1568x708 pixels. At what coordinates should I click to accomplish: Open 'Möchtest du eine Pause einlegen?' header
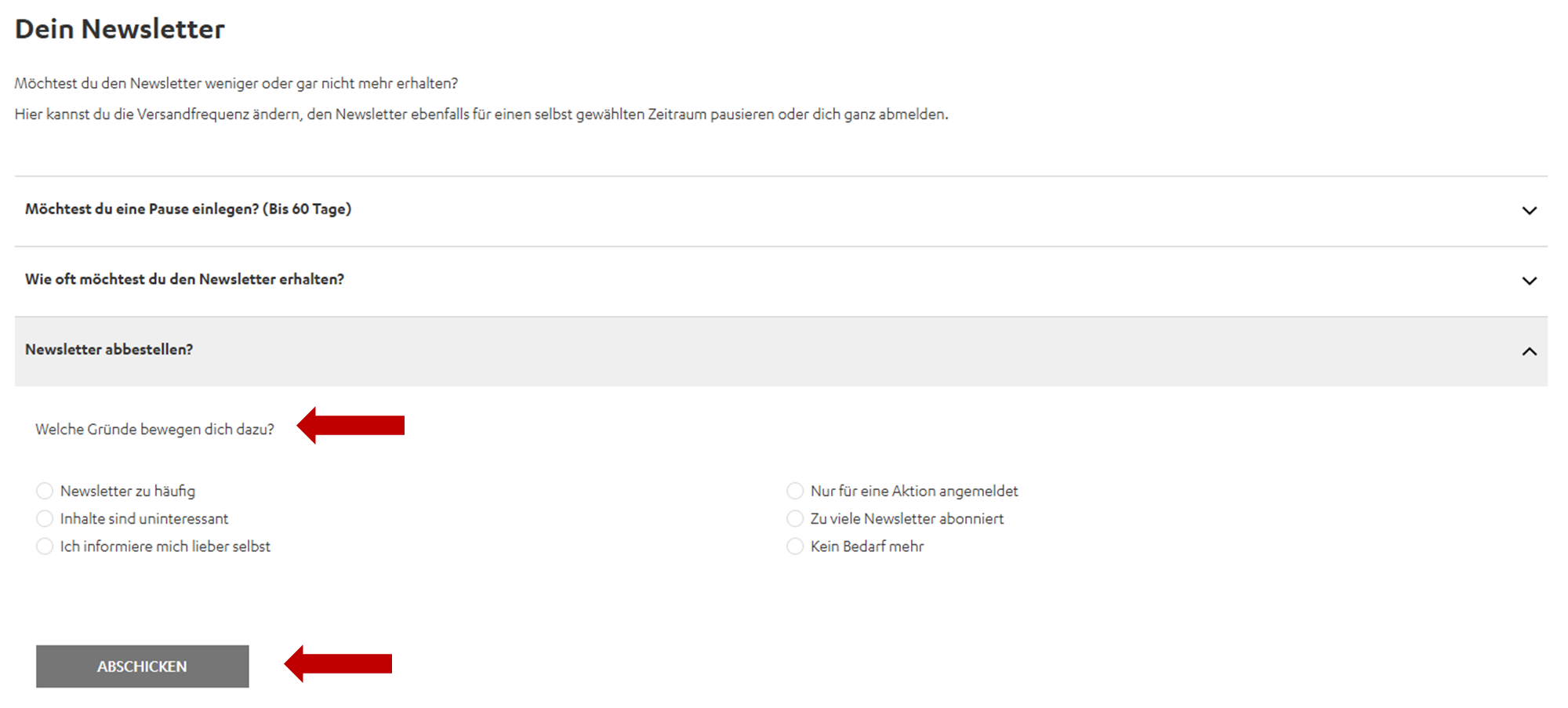pyautogui.click(x=188, y=209)
